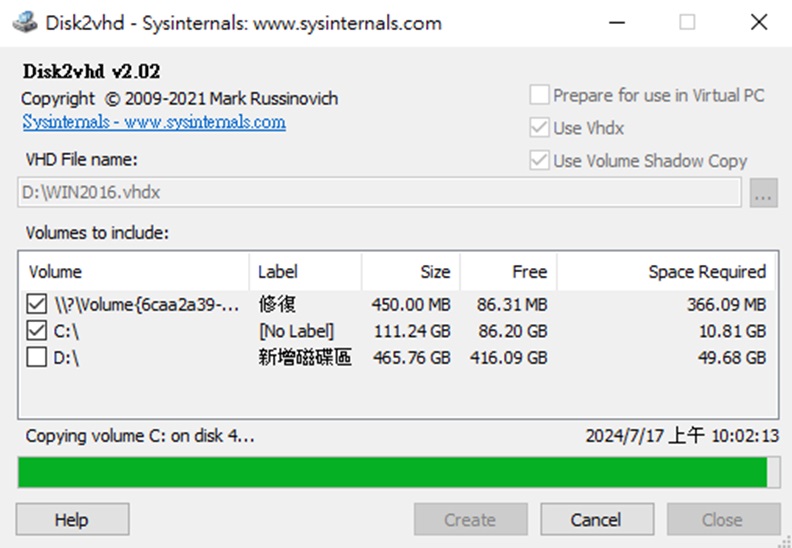Click the Copyright Mark Russinovich text
Image resolution: width=792 pixels, height=548 pixels.
click(x=180, y=98)
